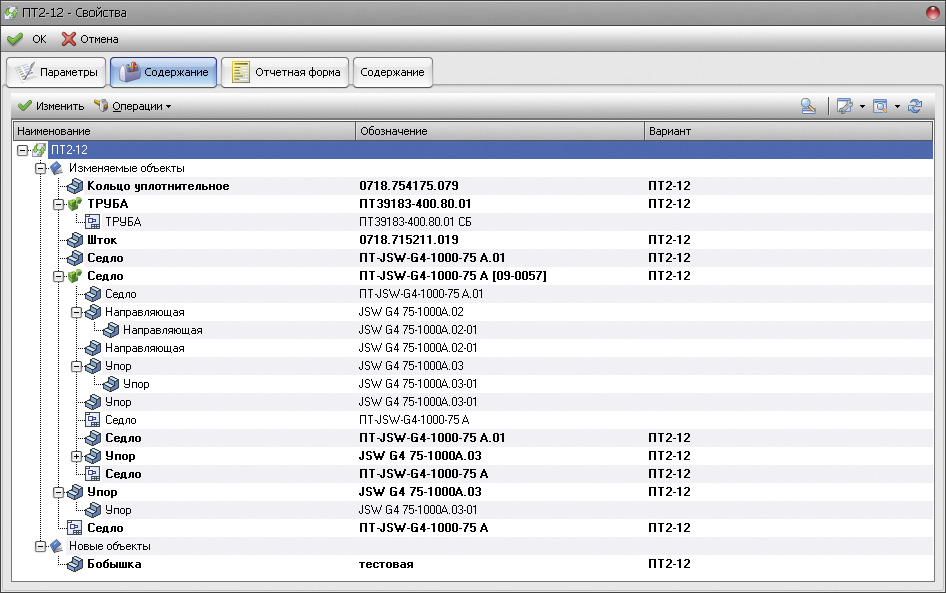This screenshot has width=946, height=593.
Task: Click the part icon beside Кольцо уплотнительное
Action: coord(75,186)
